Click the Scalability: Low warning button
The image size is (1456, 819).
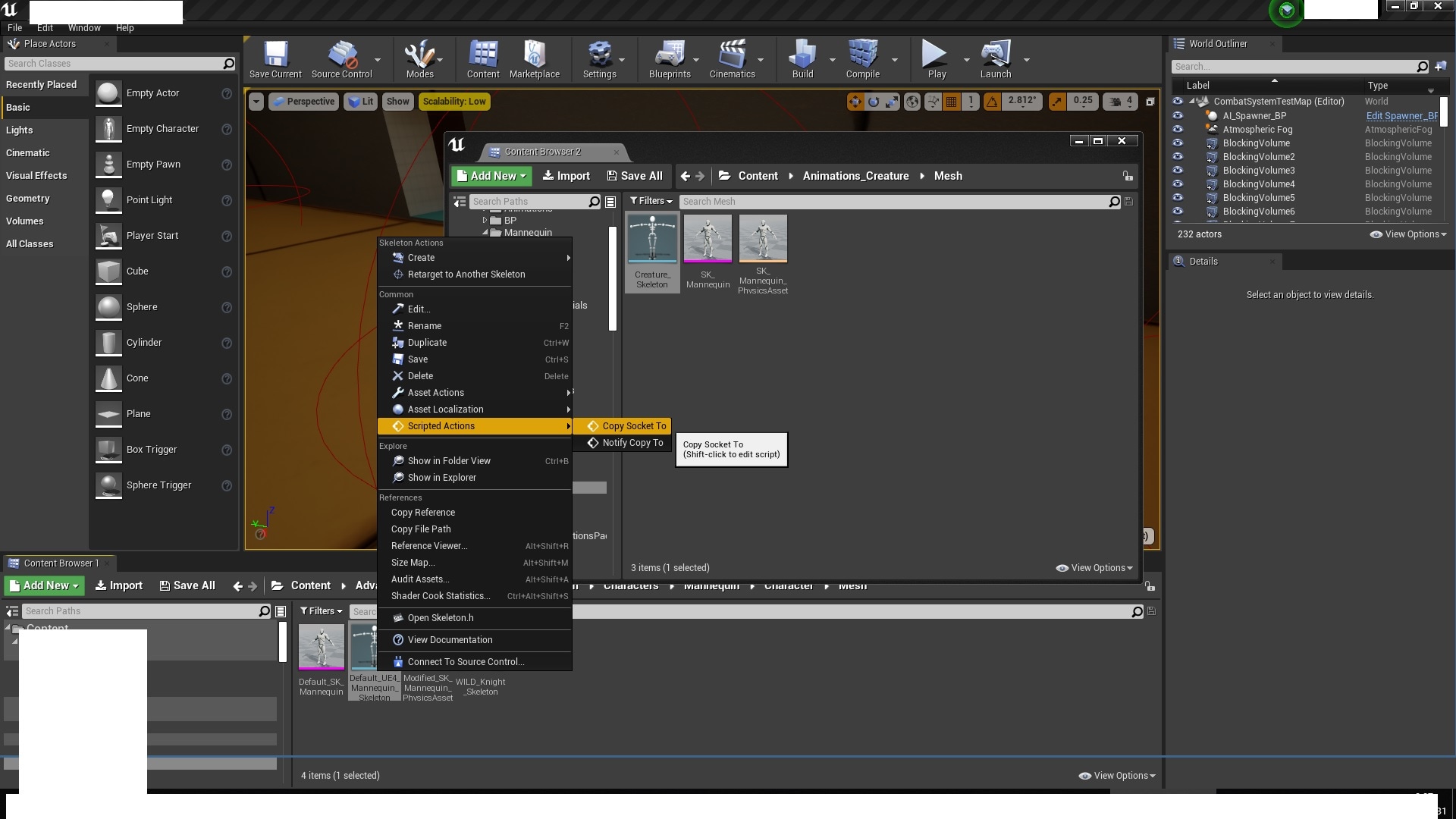(x=453, y=102)
